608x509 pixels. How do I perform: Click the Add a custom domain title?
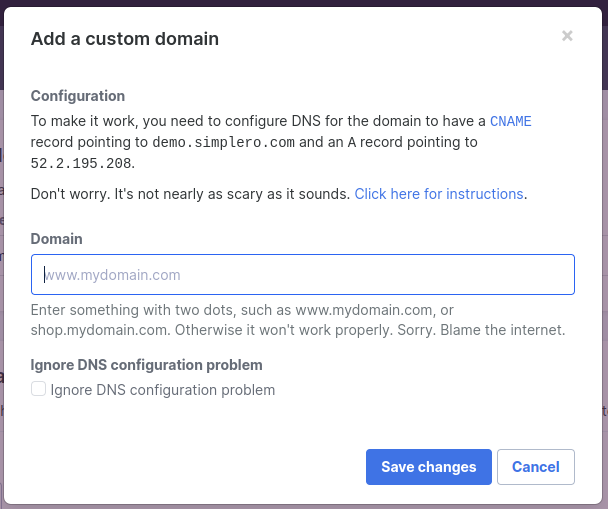[125, 39]
